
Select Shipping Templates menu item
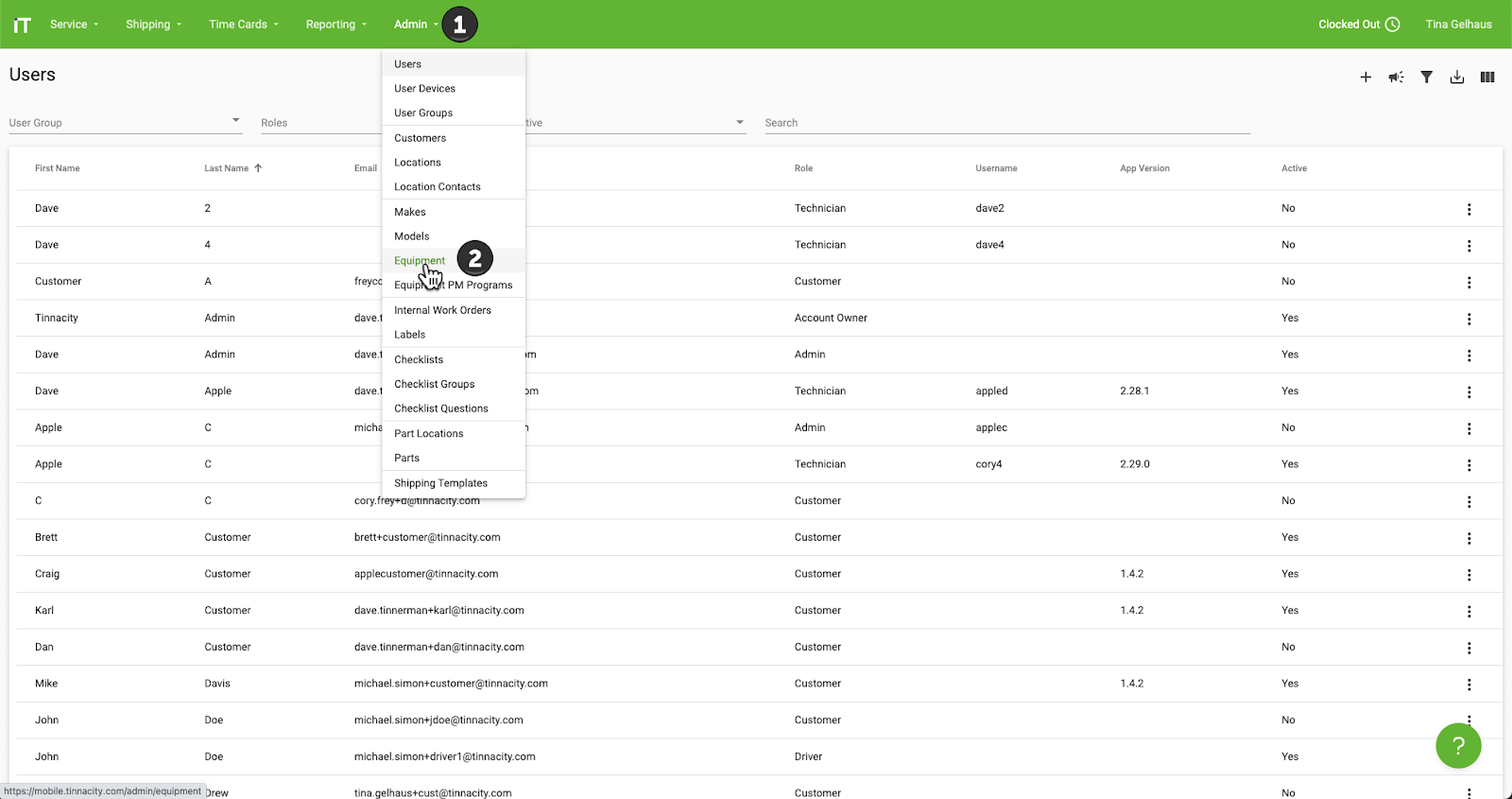point(454,483)
